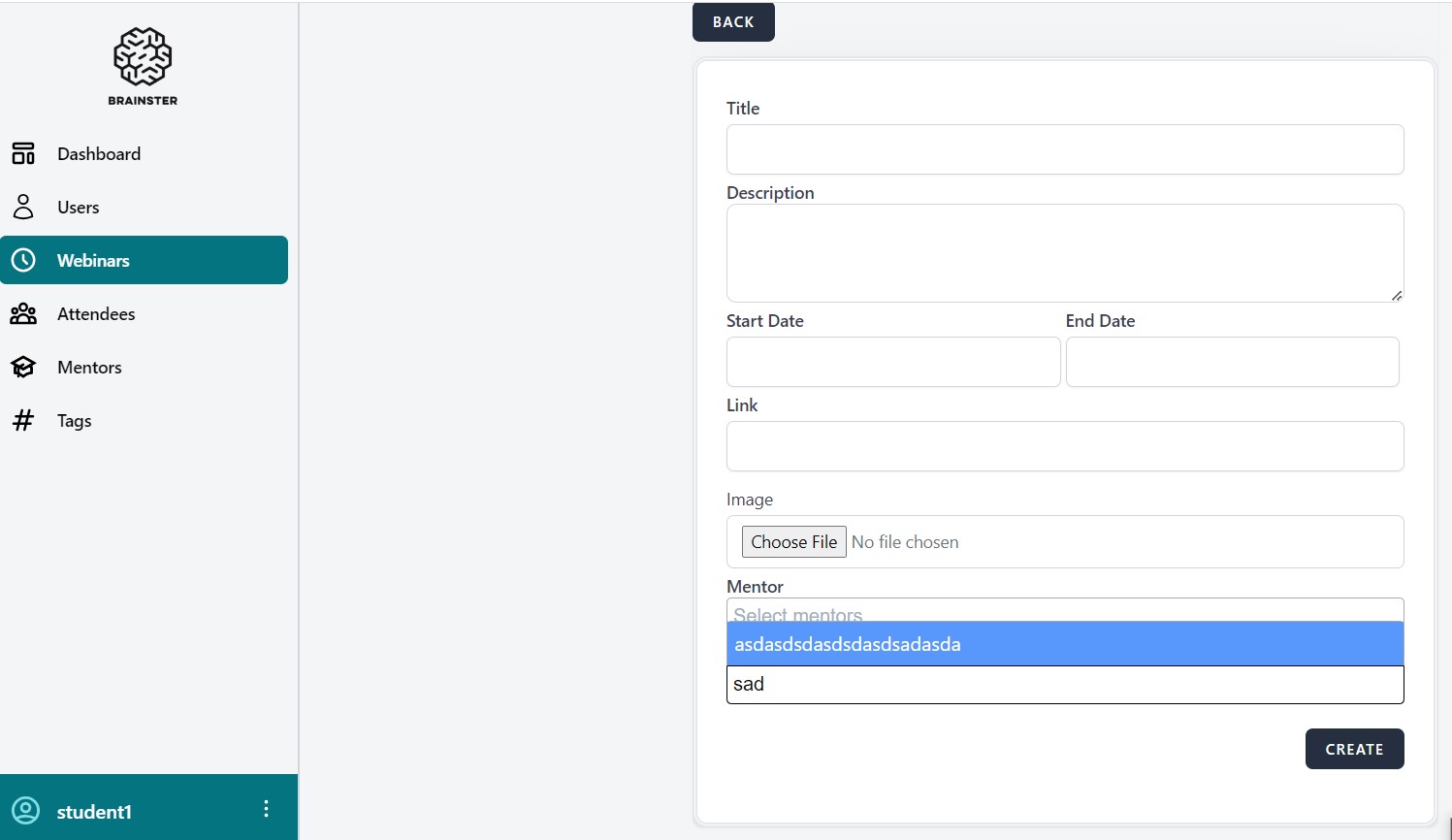Open the three-dot menu beside student1
This screenshot has width=1452, height=840.
(266, 809)
